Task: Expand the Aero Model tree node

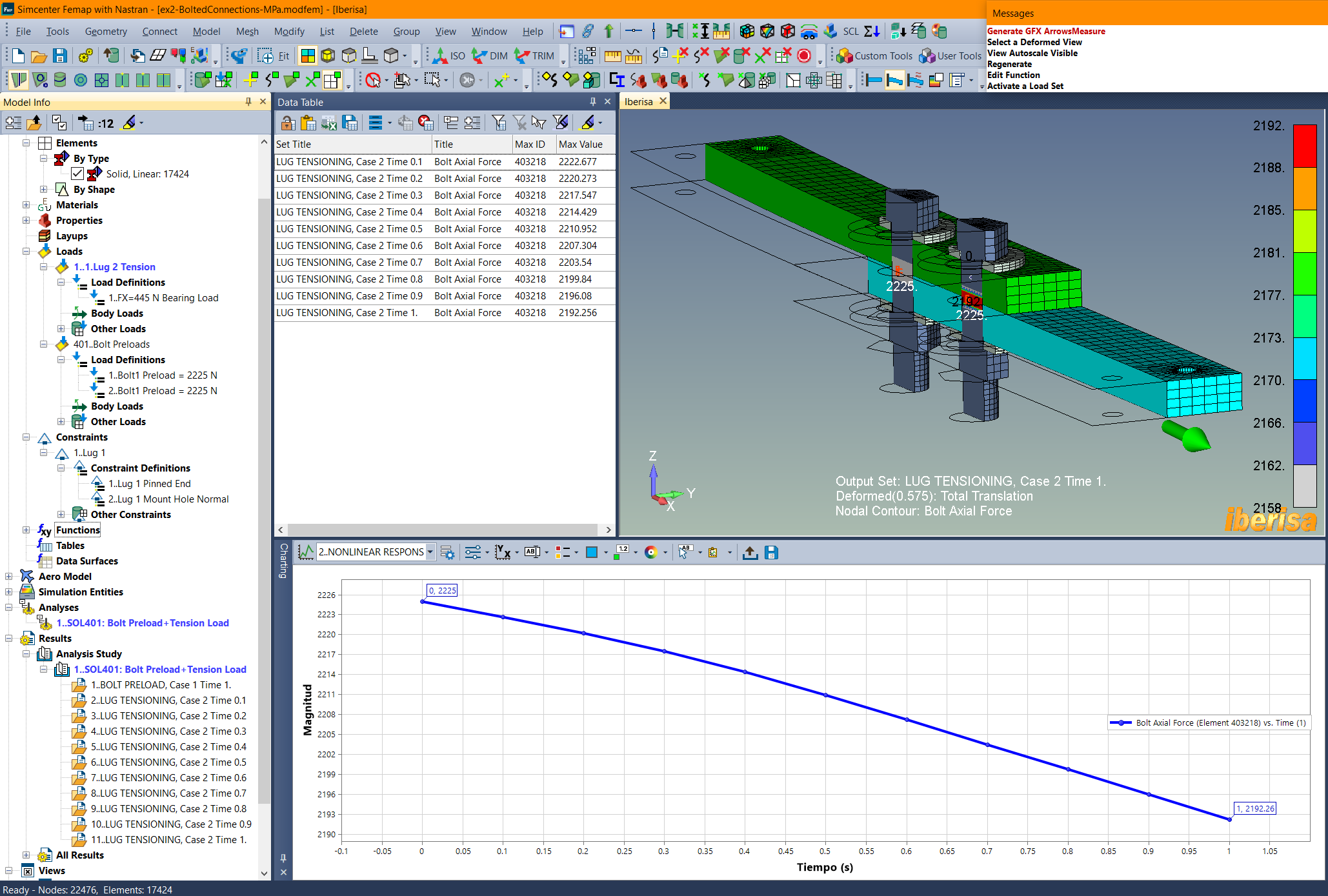Action: (x=9, y=577)
